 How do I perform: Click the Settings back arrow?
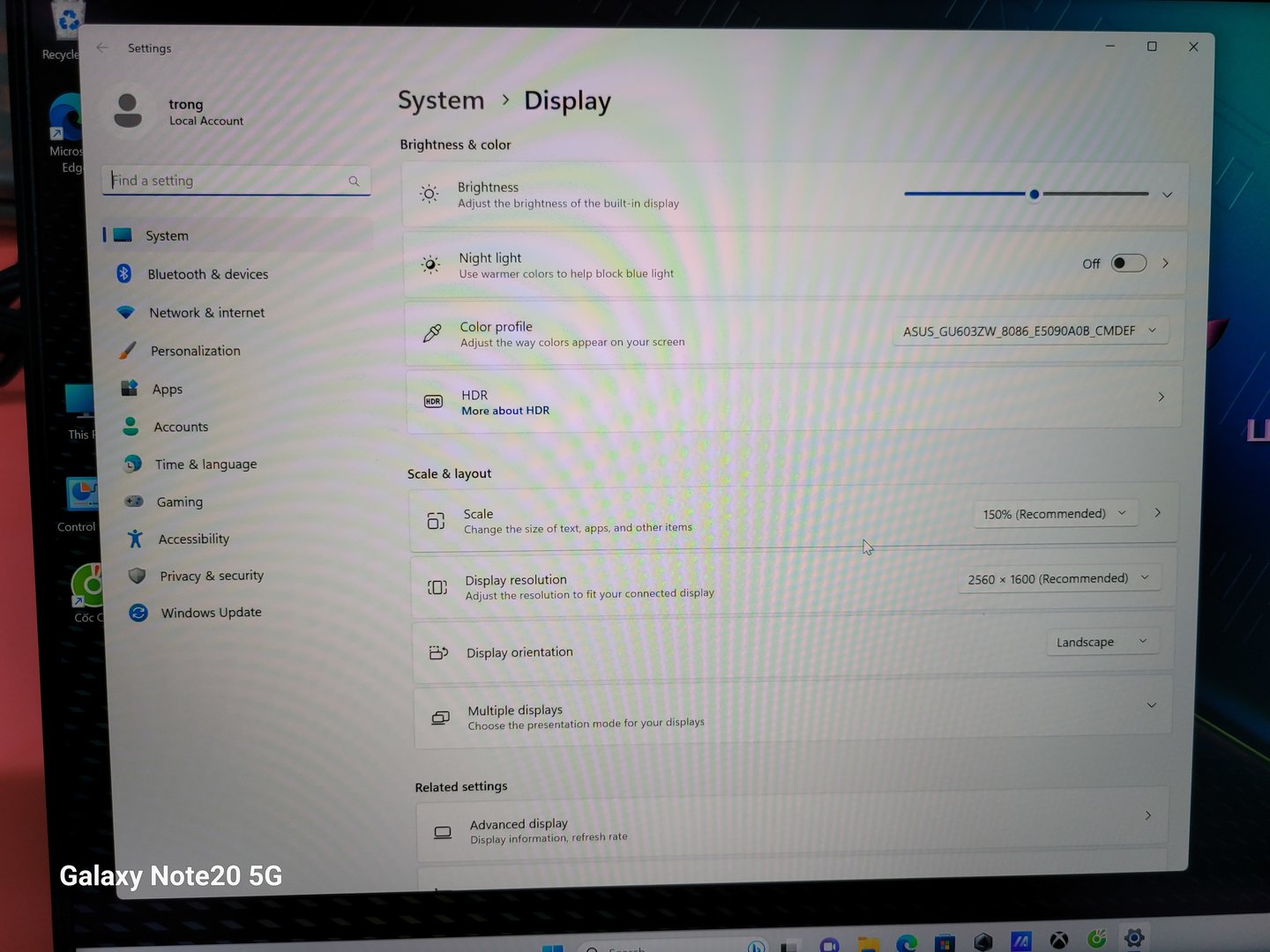(x=102, y=48)
